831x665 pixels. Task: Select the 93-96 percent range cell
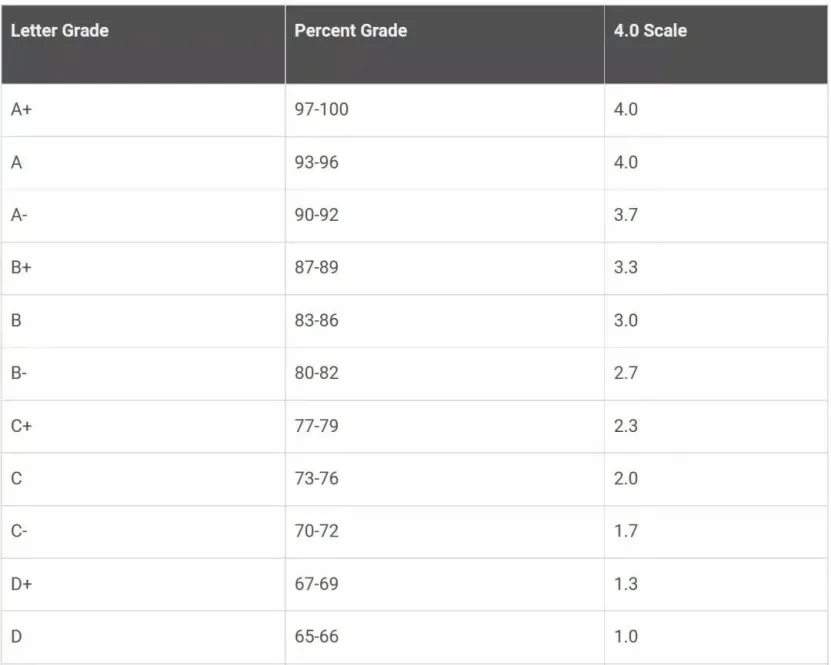[316, 163]
